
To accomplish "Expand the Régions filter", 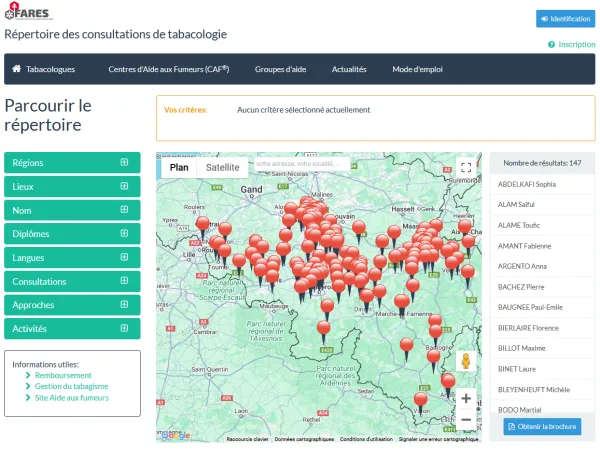I will tap(72, 163).
